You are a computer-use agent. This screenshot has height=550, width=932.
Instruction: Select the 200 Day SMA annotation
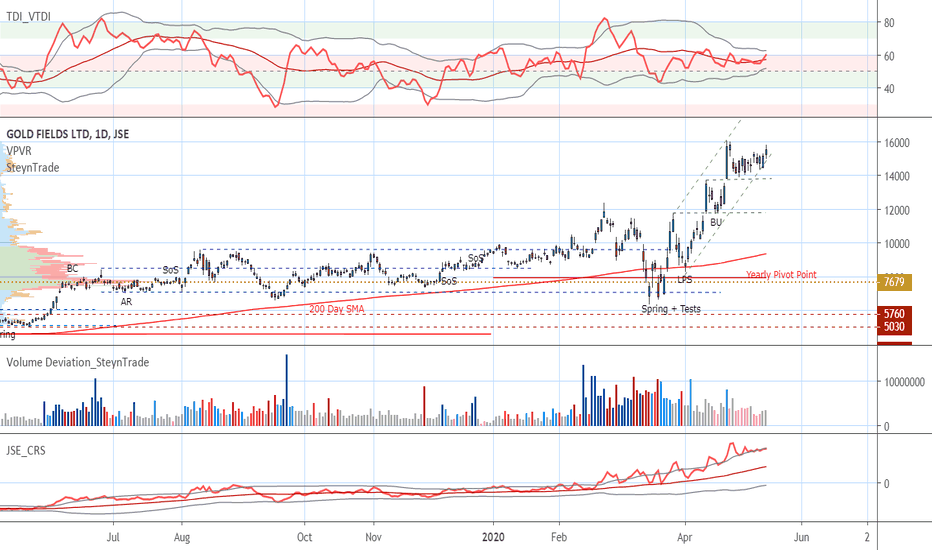336,309
